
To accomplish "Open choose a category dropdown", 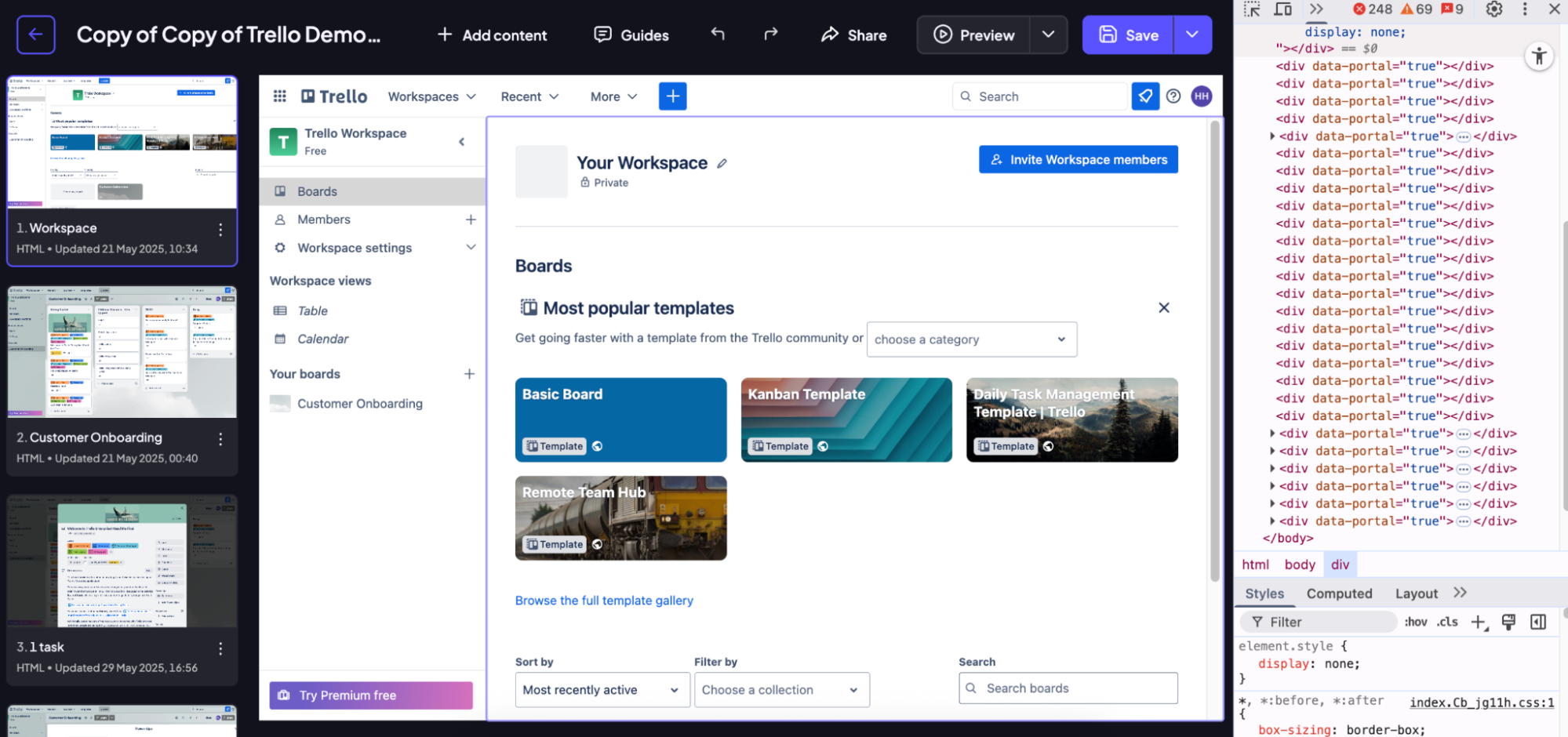I will pos(971,339).
